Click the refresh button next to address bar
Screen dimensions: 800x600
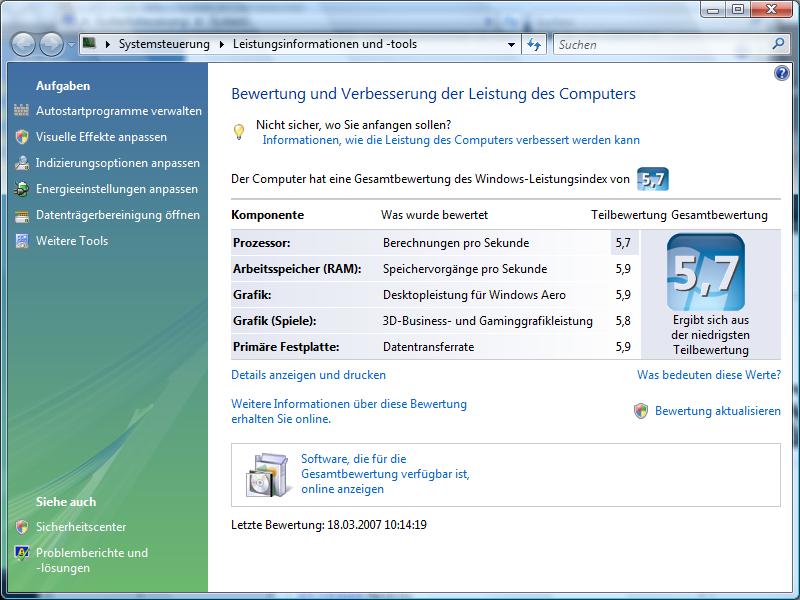pos(534,45)
